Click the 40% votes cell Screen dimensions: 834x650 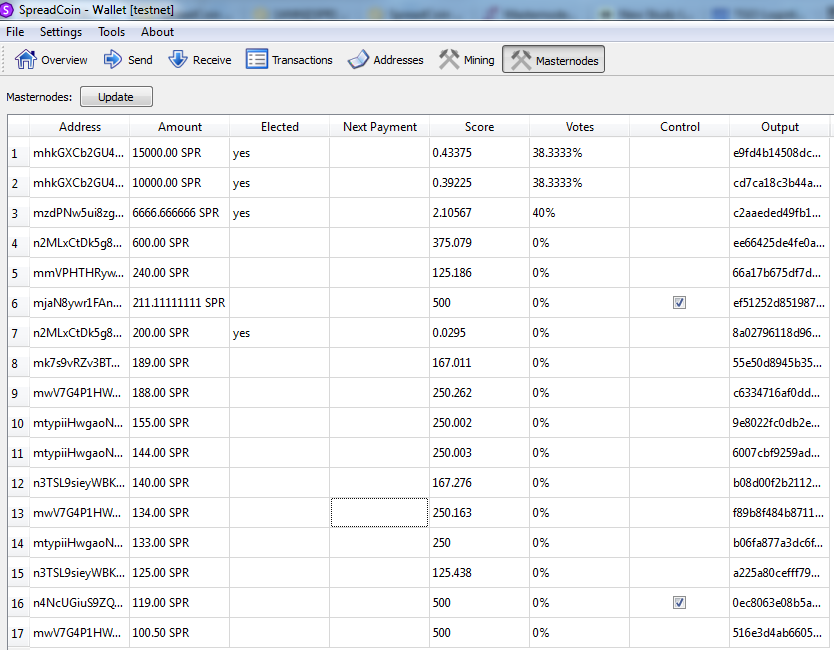pos(580,213)
